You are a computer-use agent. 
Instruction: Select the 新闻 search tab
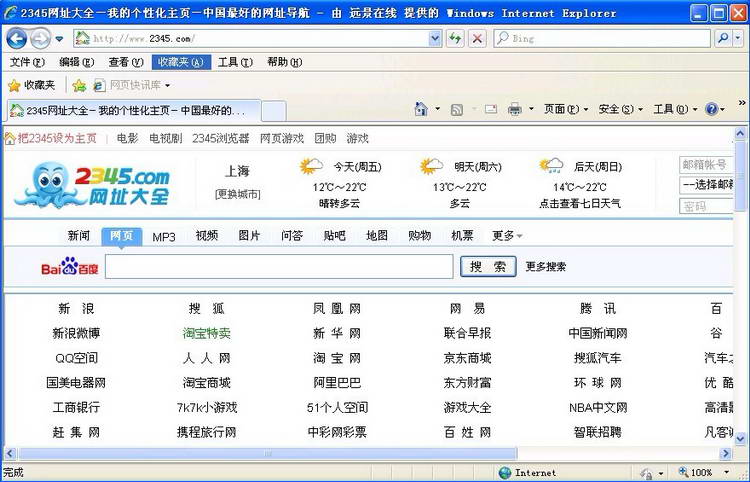pyautogui.click(x=78, y=236)
